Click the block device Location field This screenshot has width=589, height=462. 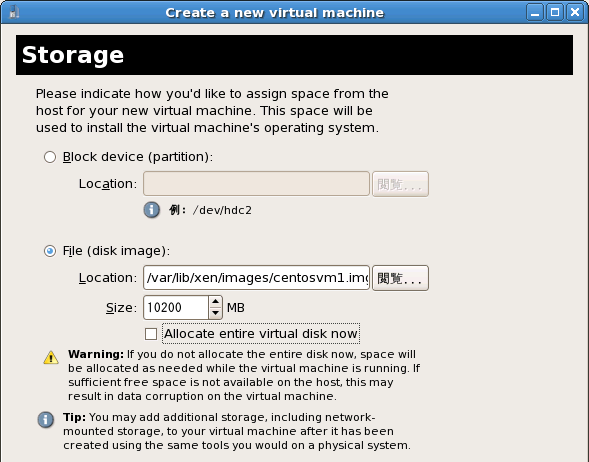pyautogui.click(x=256, y=184)
